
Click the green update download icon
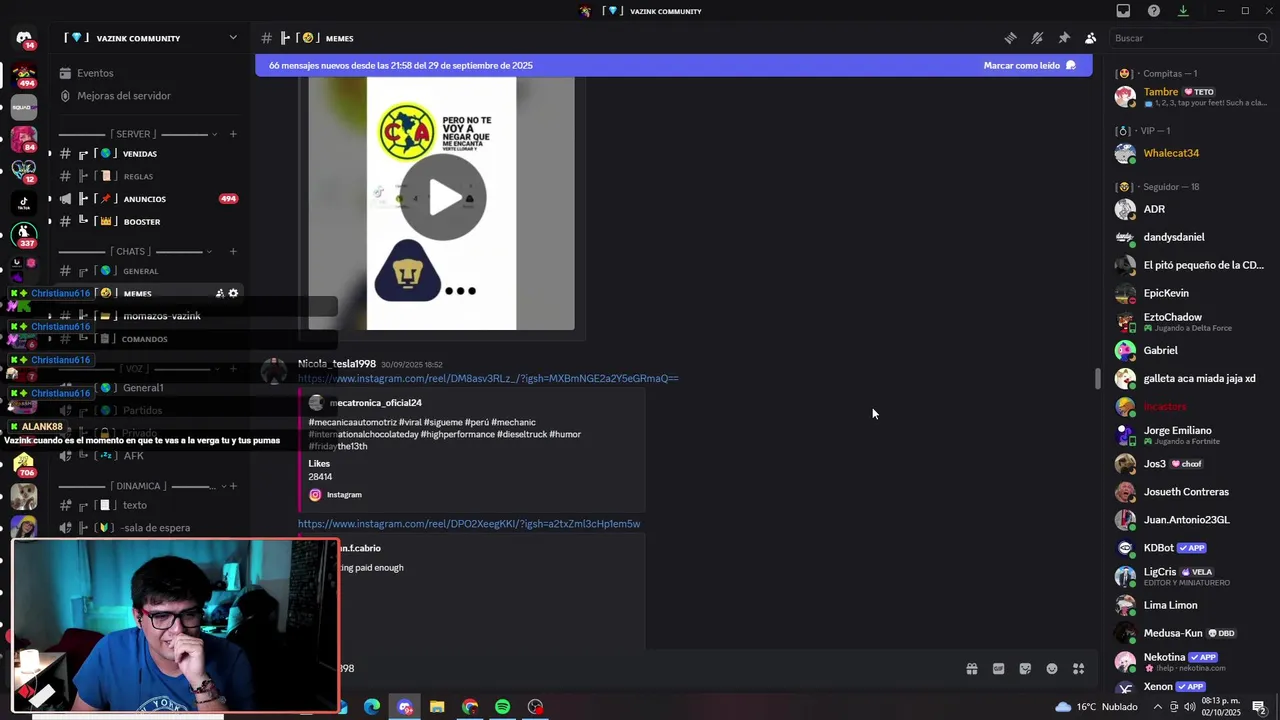(1183, 11)
